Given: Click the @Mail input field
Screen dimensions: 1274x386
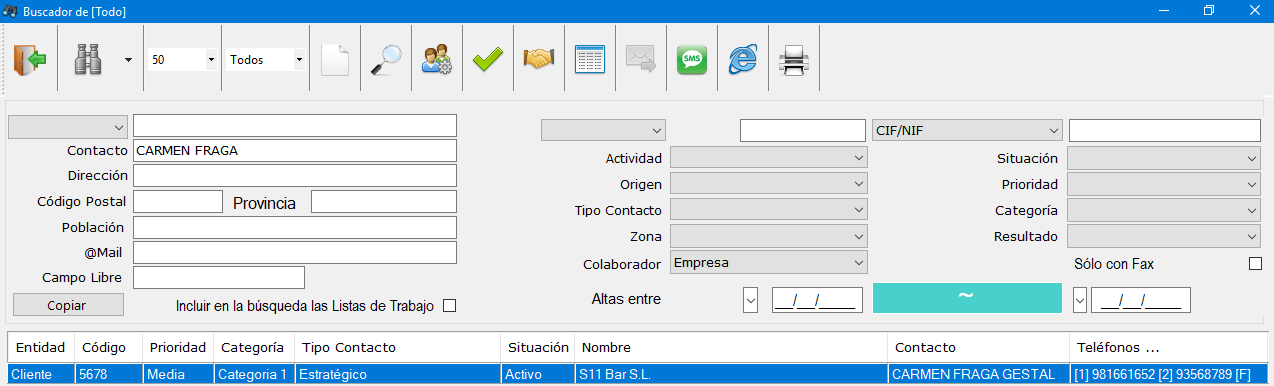Looking at the screenshot, I should (295, 252).
